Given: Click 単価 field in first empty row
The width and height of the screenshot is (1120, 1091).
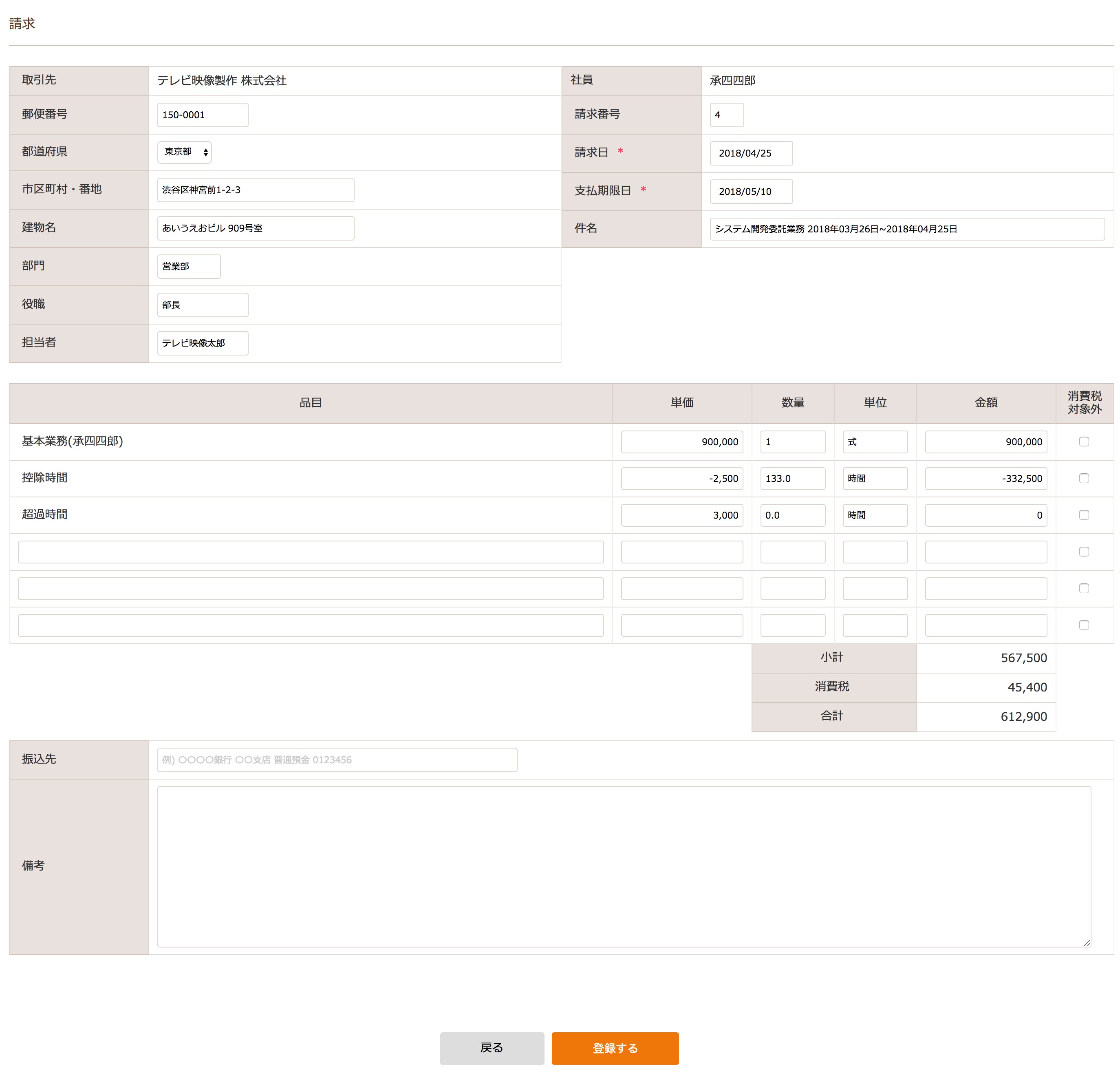Looking at the screenshot, I should tap(682, 552).
